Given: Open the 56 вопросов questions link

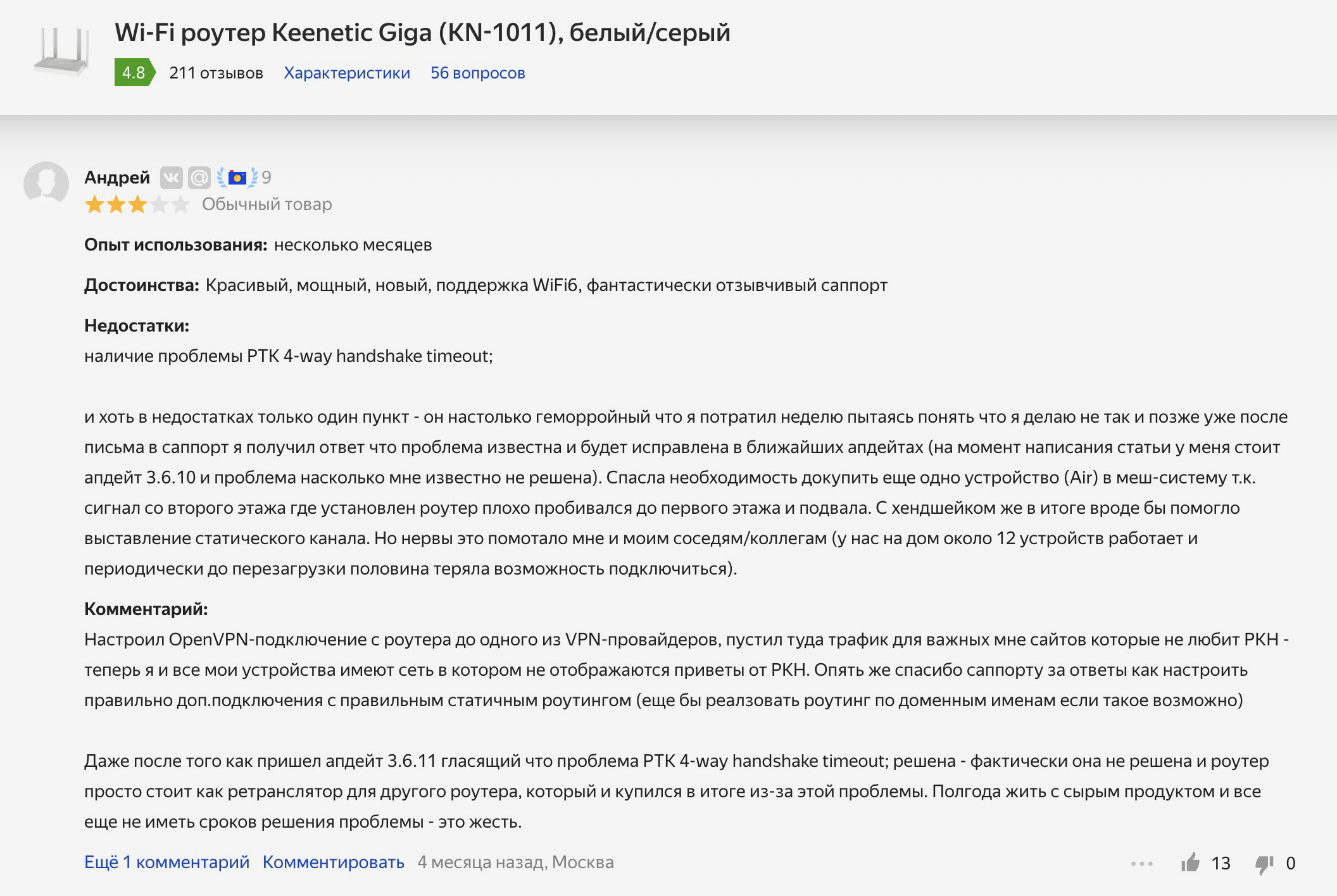Looking at the screenshot, I should [478, 73].
